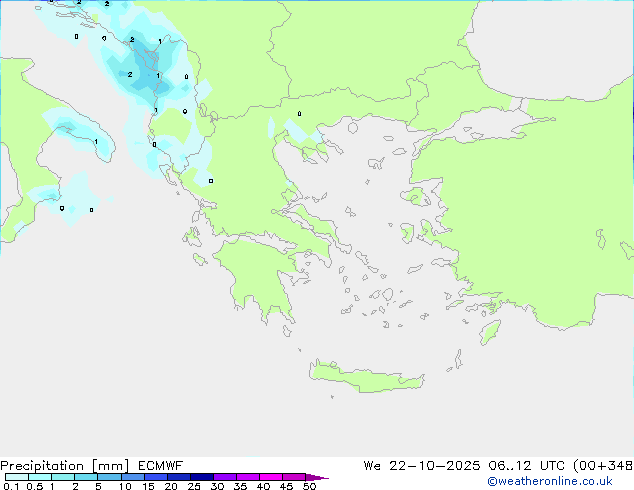The height and width of the screenshot is (490, 634).
Task: Click the legend label '10'
Action: click(125, 486)
